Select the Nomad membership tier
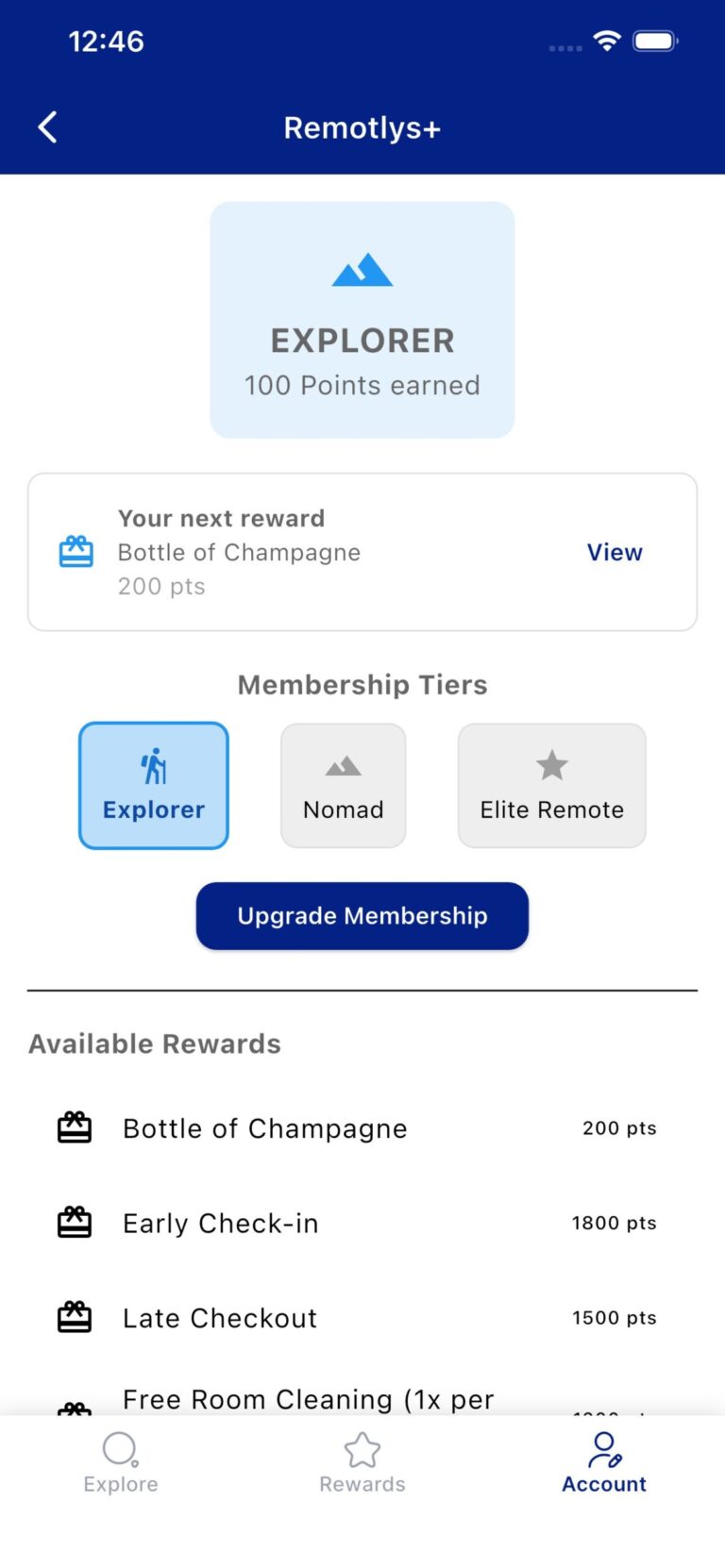 344,786
